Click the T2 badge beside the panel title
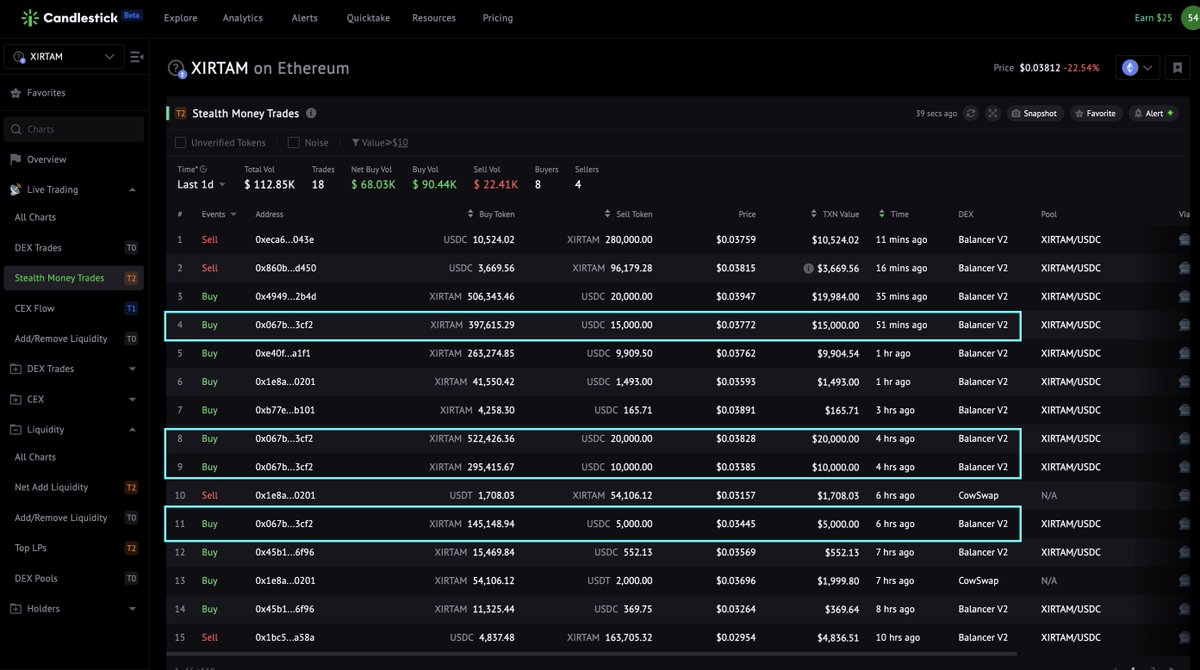The image size is (1200, 670). point(181,113)
